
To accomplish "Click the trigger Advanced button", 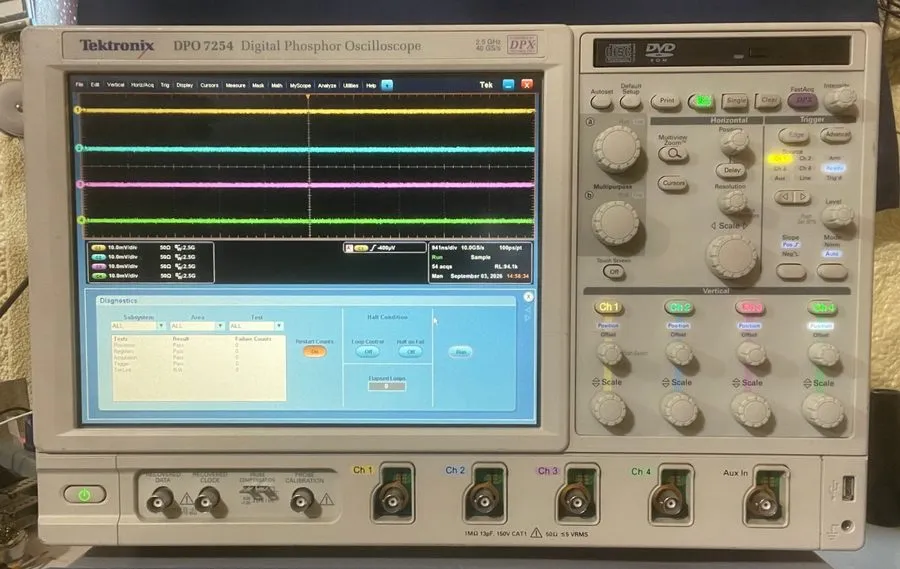I will click(x=836, y=135).
